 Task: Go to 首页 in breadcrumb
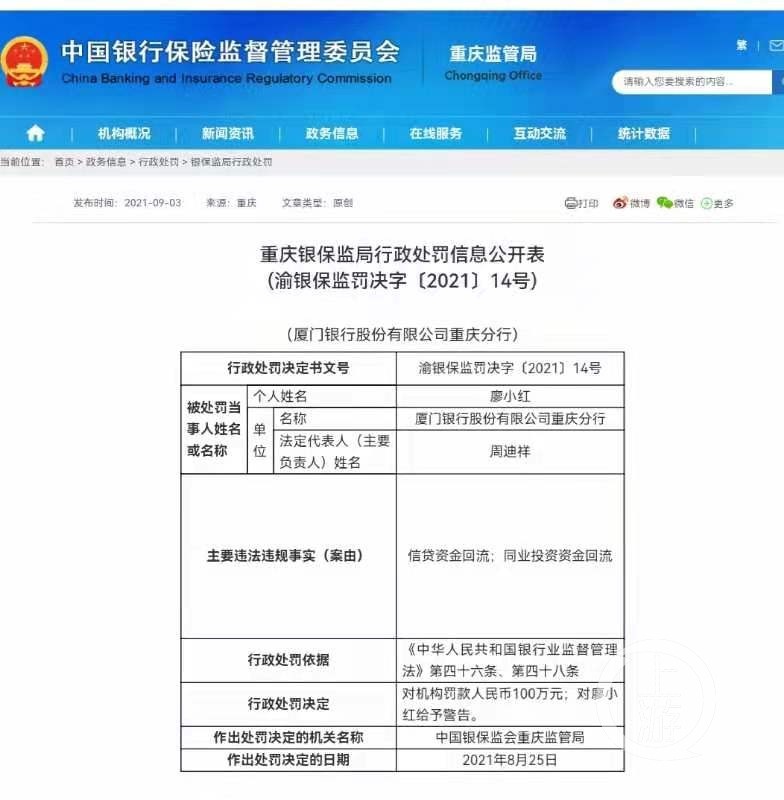click(x=64, y=162)
